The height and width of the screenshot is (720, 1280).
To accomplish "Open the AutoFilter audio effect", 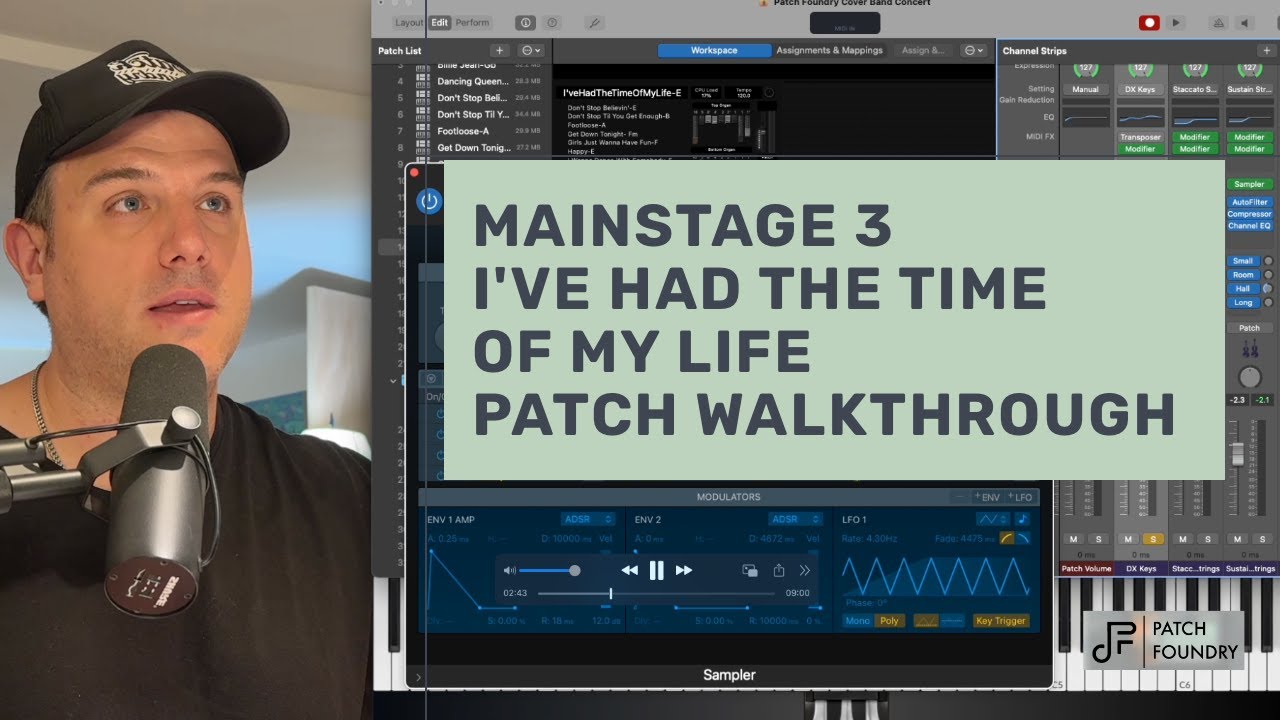I will pos(1249,202).
